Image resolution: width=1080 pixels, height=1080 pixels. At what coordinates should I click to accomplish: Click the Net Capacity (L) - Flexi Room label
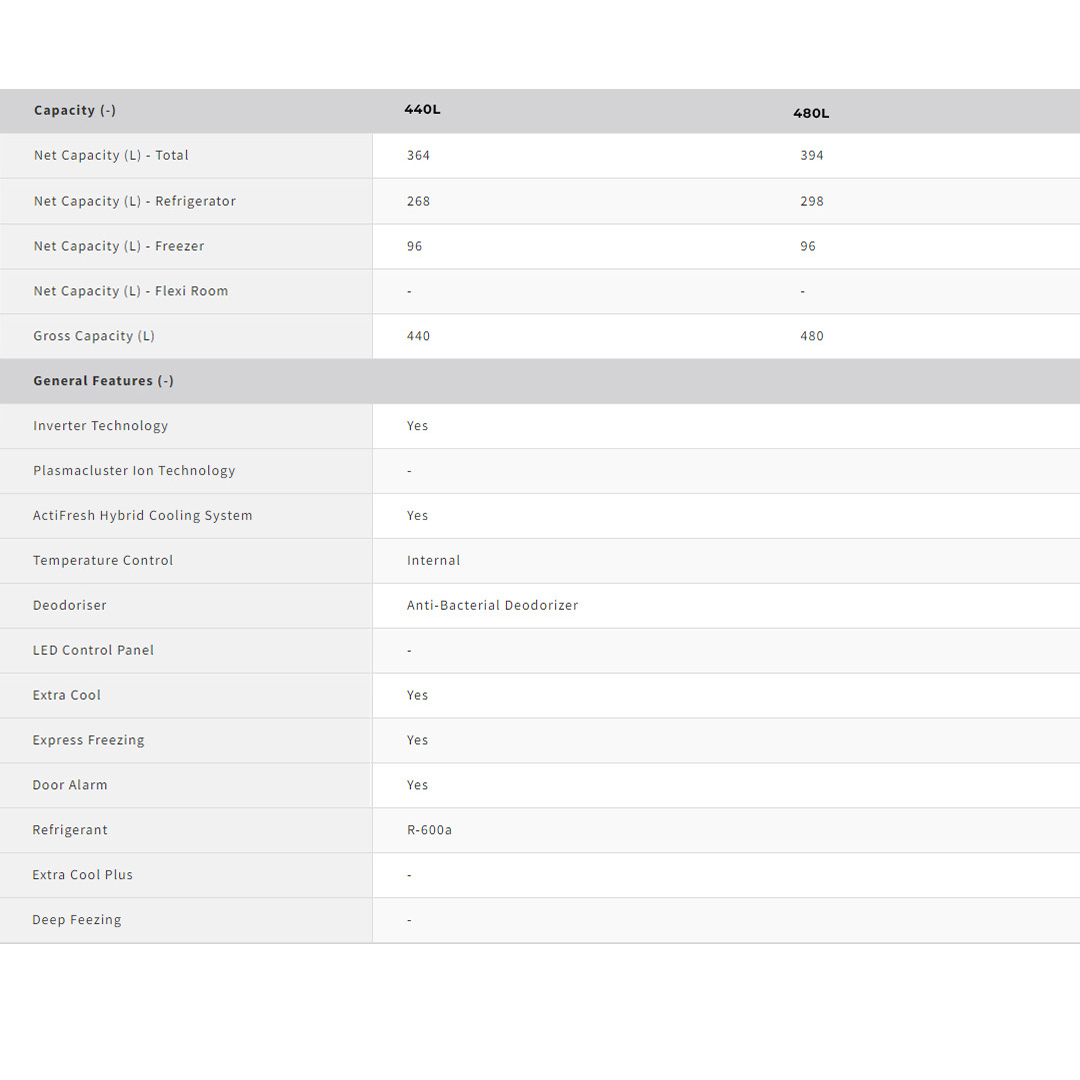click(x=131, y=291)
